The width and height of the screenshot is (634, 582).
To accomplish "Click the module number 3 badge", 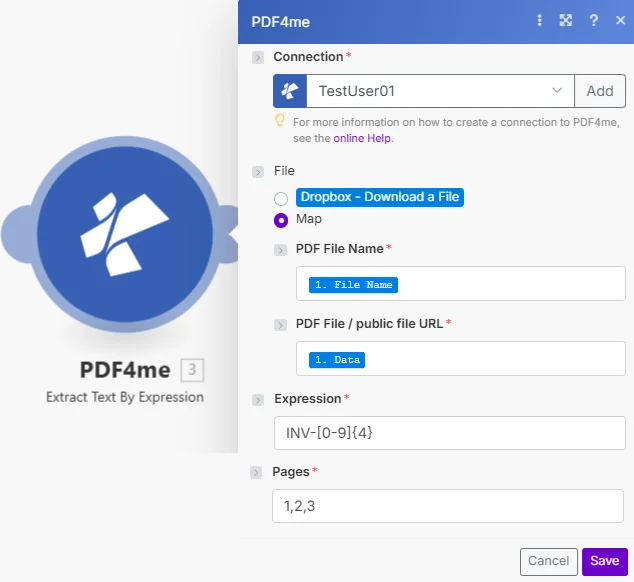I will pos(192,370).
